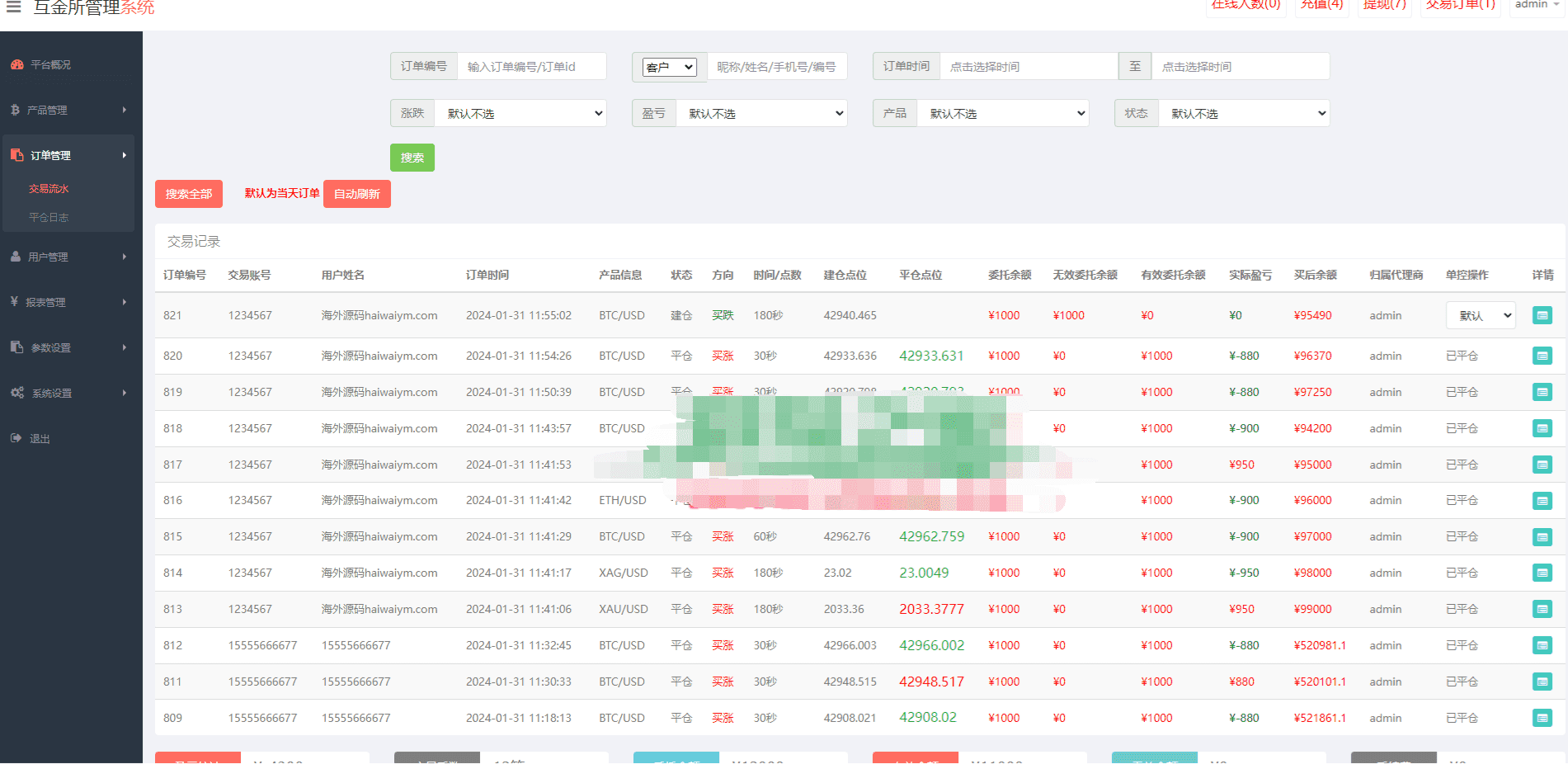Select 平仓日志 submenu item

point(49,218)
